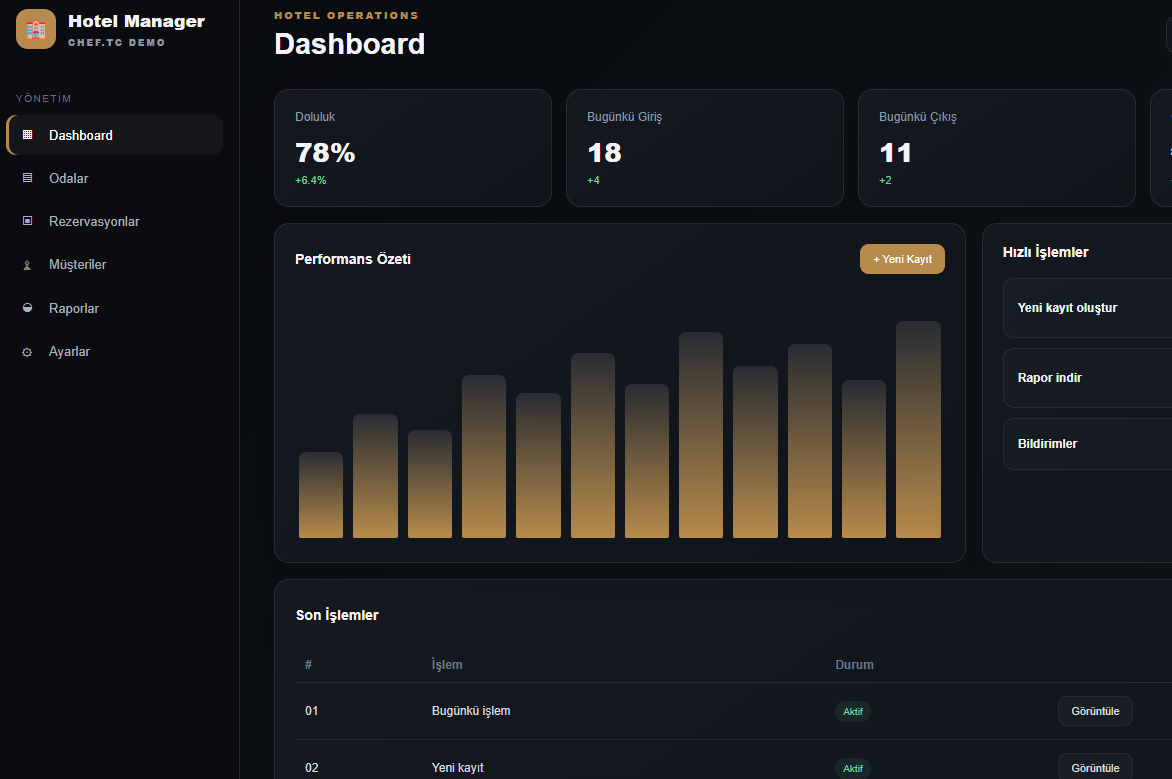
Task: Open the Bildirimler quick action
Action: [1088, 444]
